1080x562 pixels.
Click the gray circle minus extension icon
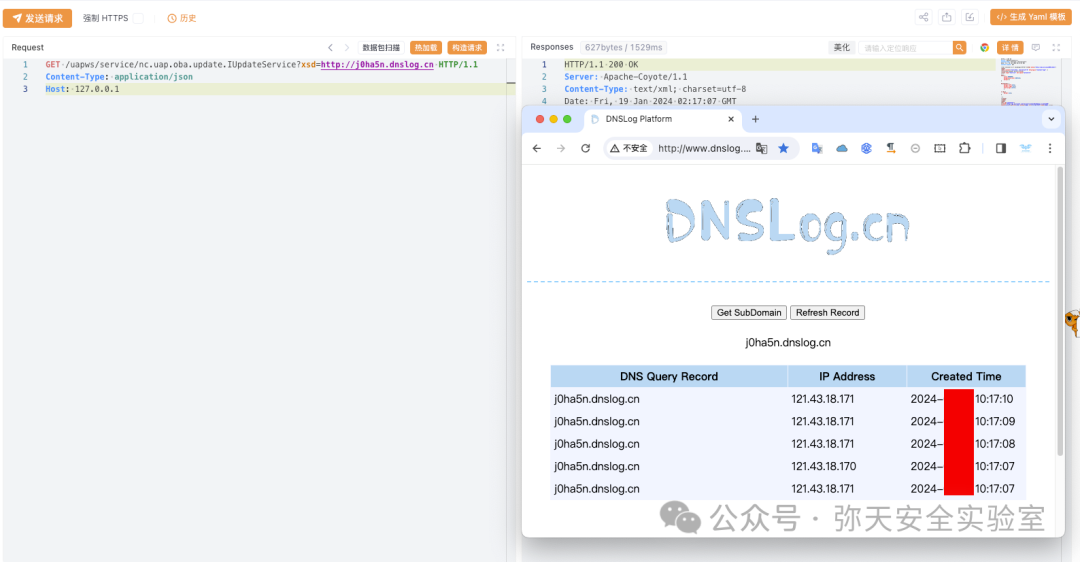(x=915, y=148)
